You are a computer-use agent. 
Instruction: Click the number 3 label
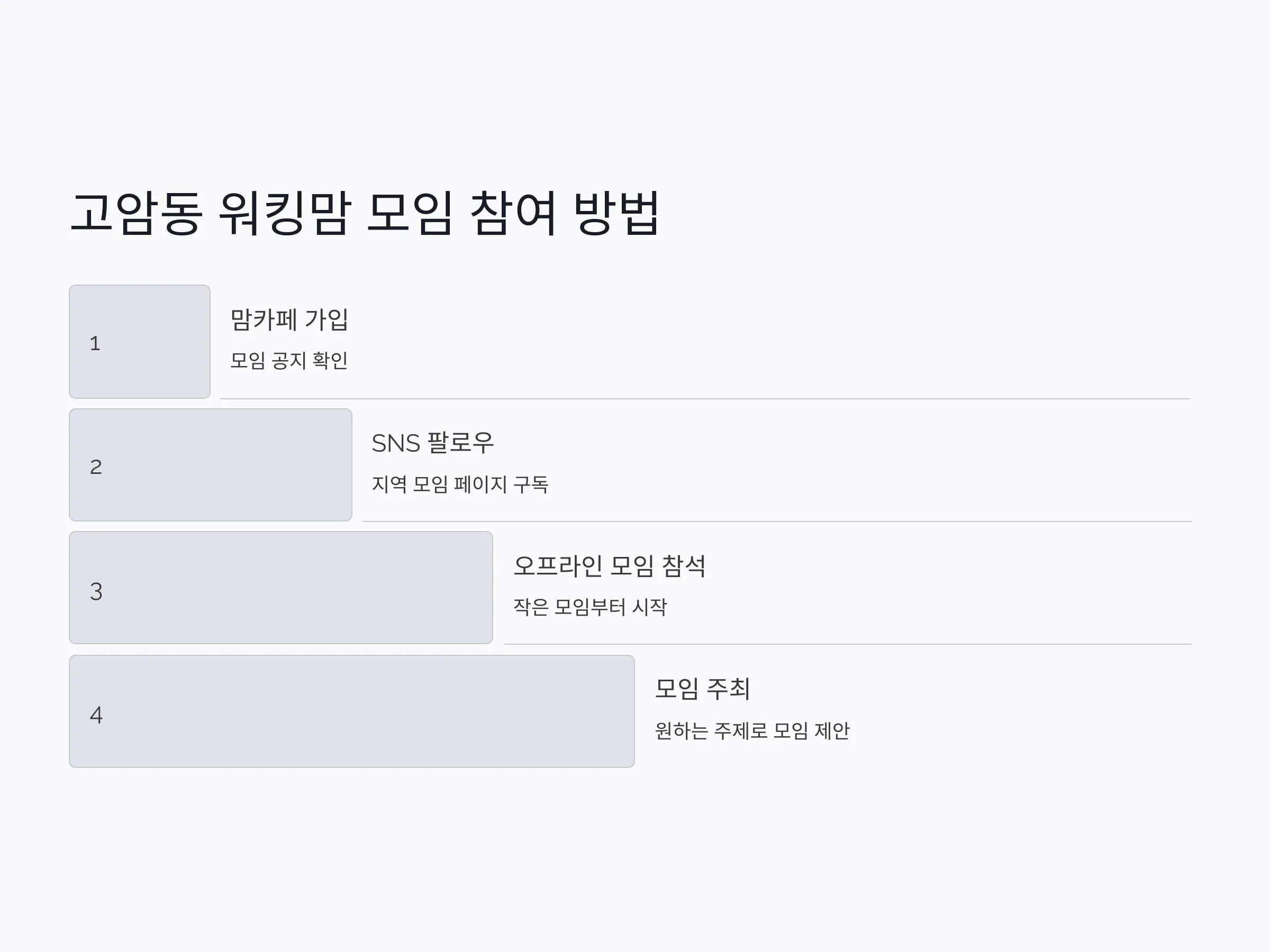tap(96, 591)
